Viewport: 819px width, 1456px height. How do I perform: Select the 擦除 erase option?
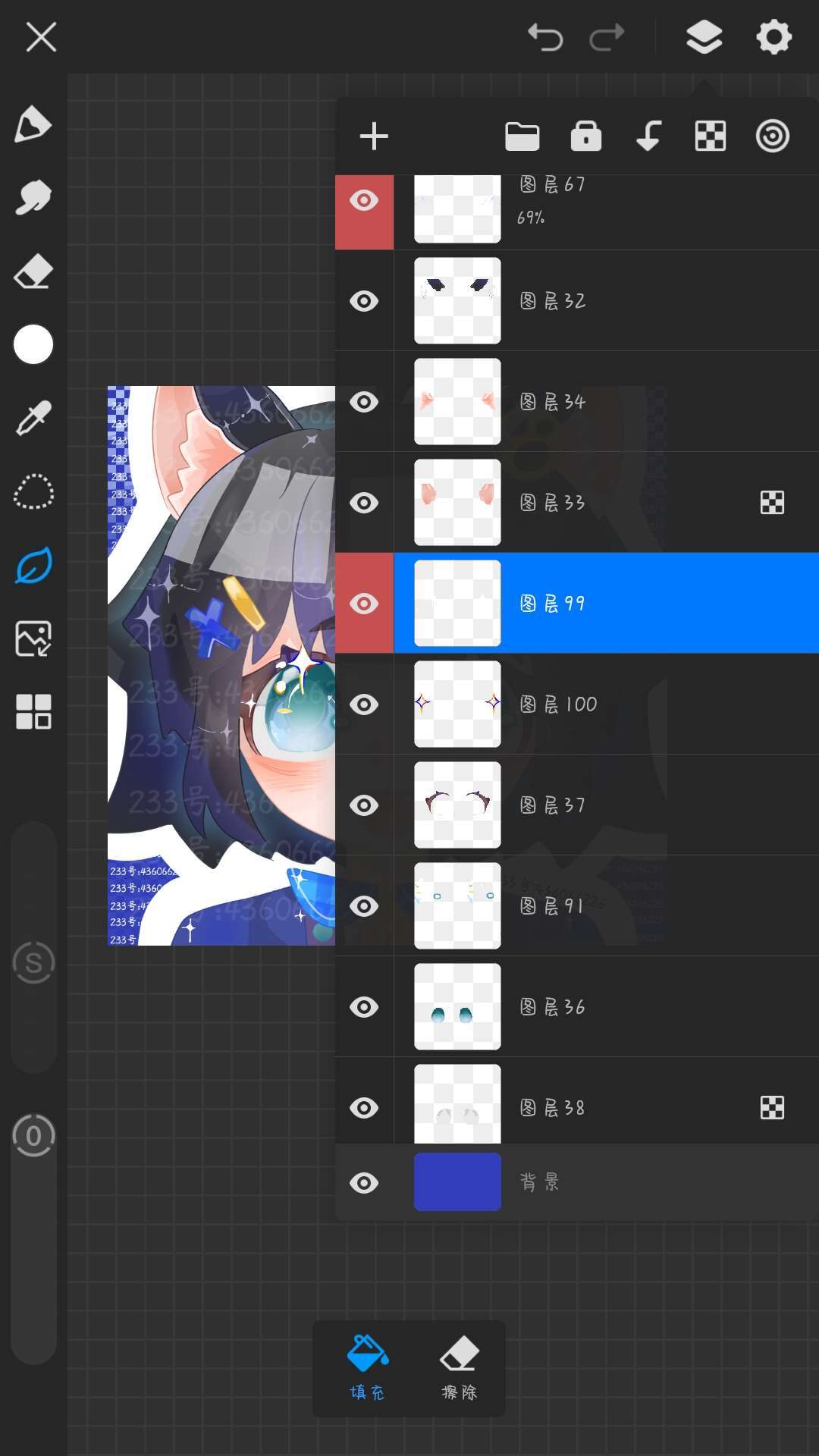460,1368
